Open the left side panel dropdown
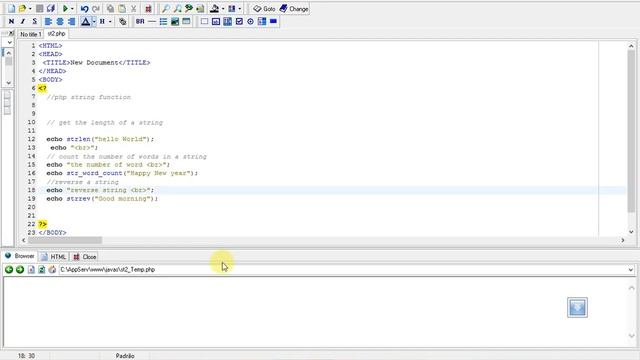 tap(9, 42)
